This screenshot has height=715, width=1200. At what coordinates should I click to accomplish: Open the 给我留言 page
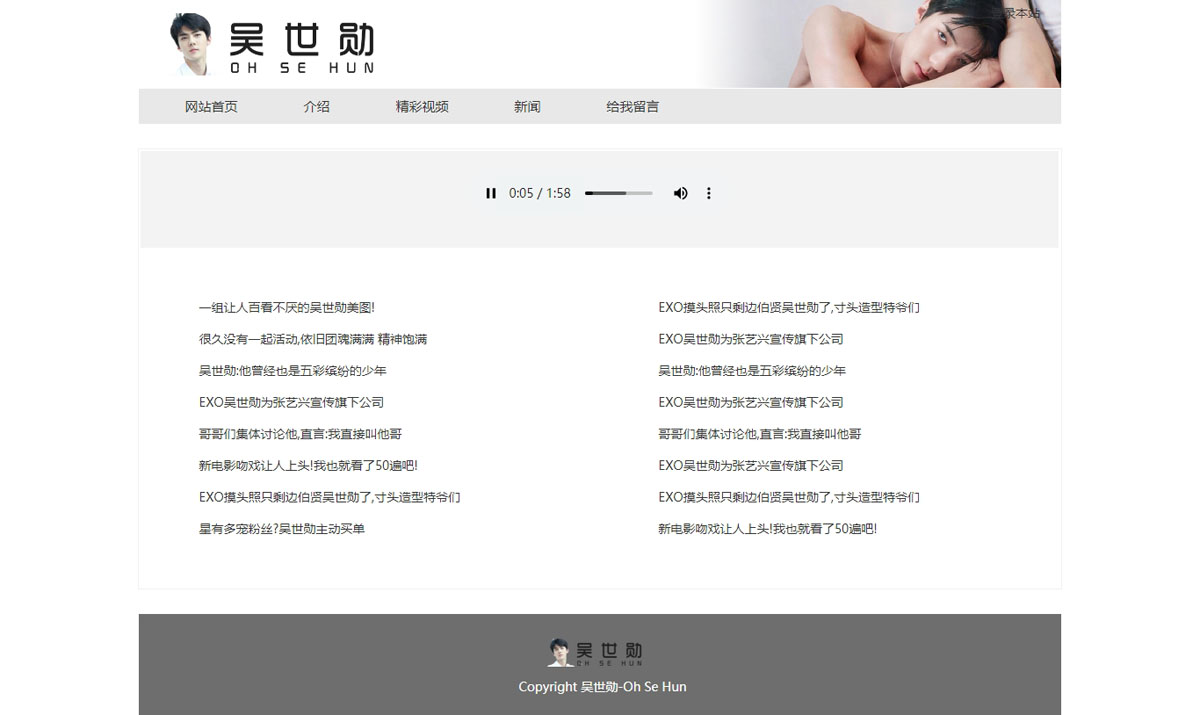pyautogui.click(x=632, y=106)
